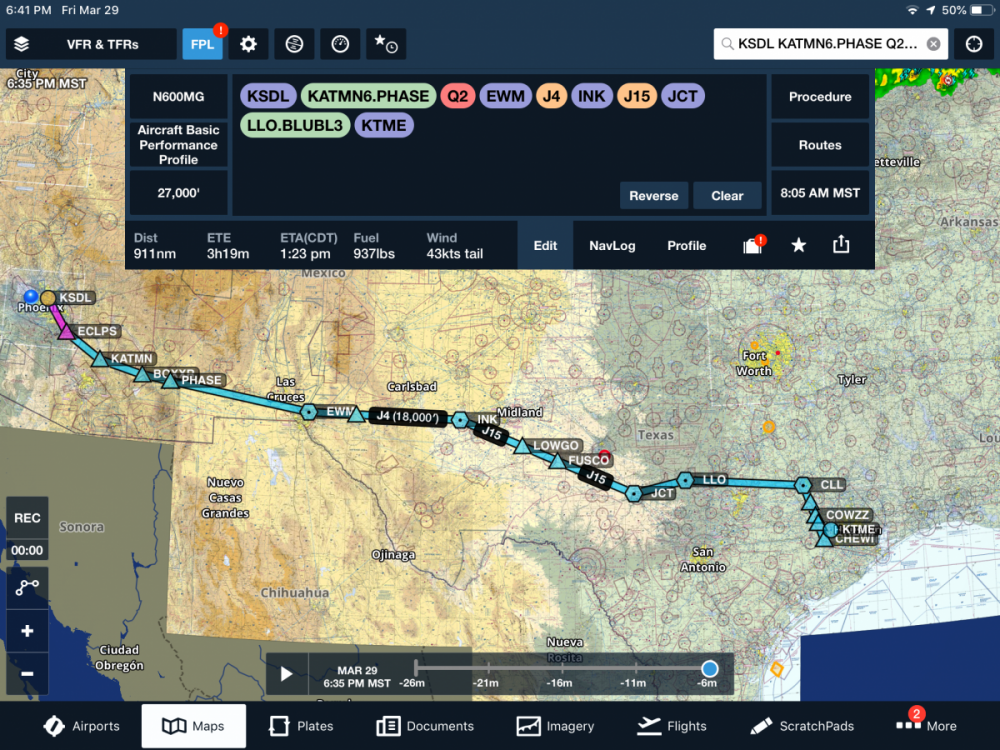Open the instrument gauge icon
The width and height of the screenshot is (1000, 750).
tap(340, 44)
